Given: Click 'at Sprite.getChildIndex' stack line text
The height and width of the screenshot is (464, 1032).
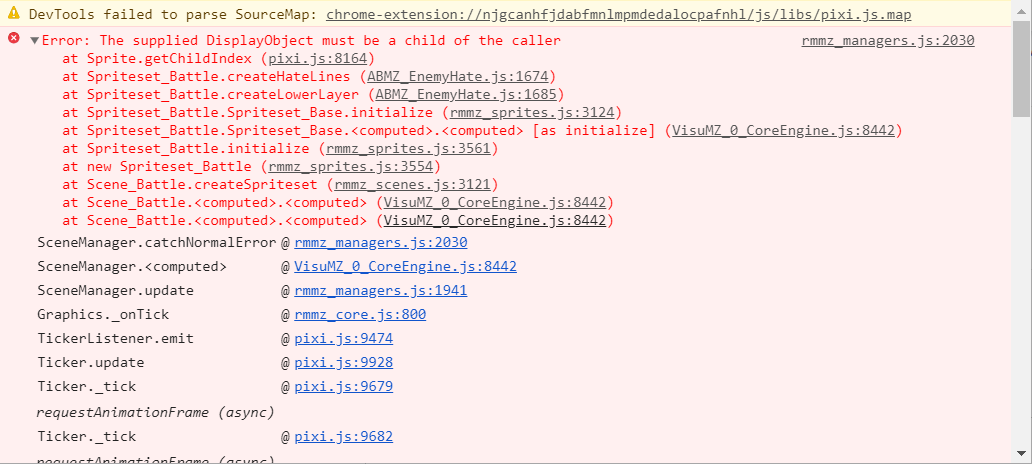Looking at the screenshot, I should (x=157, y=59).
